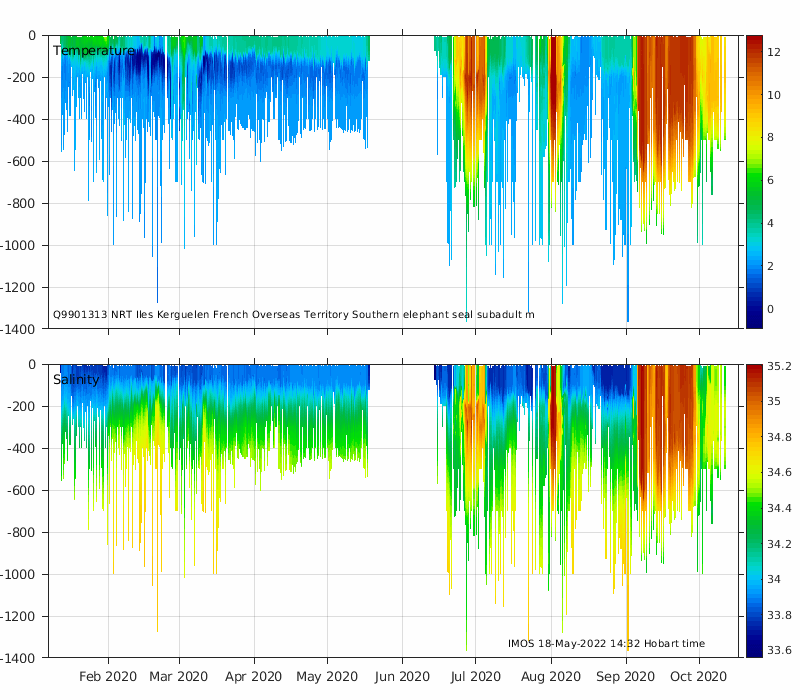Screen dimensions: 800x700
Task: Select the Mar 2020 x-axis label
Action: 179,677
